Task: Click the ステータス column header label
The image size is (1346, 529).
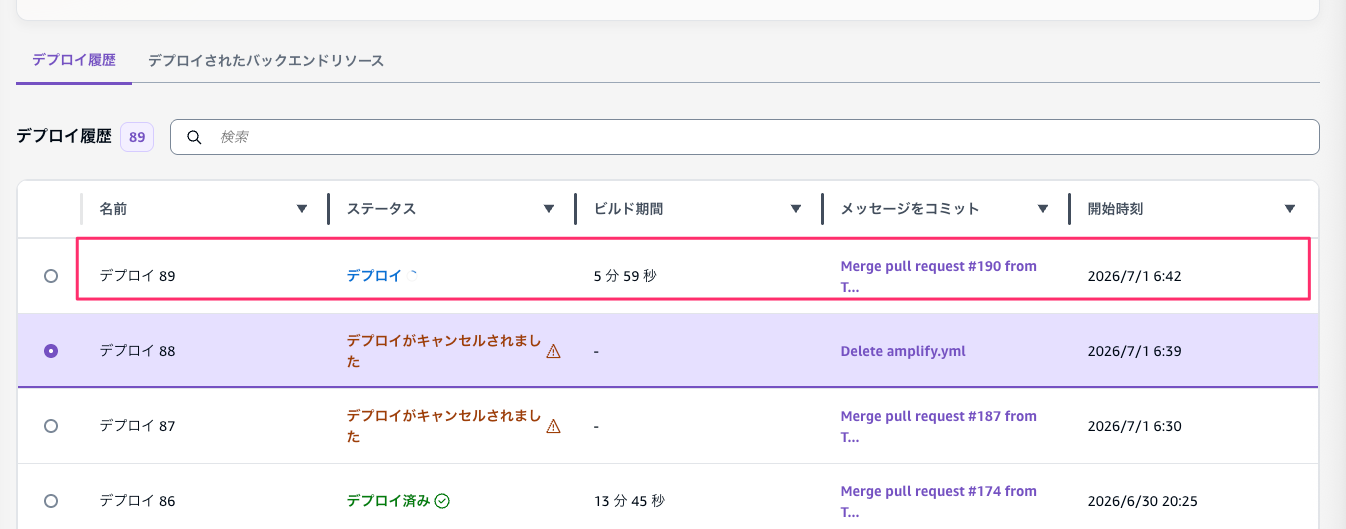Action: click(381, 209)
